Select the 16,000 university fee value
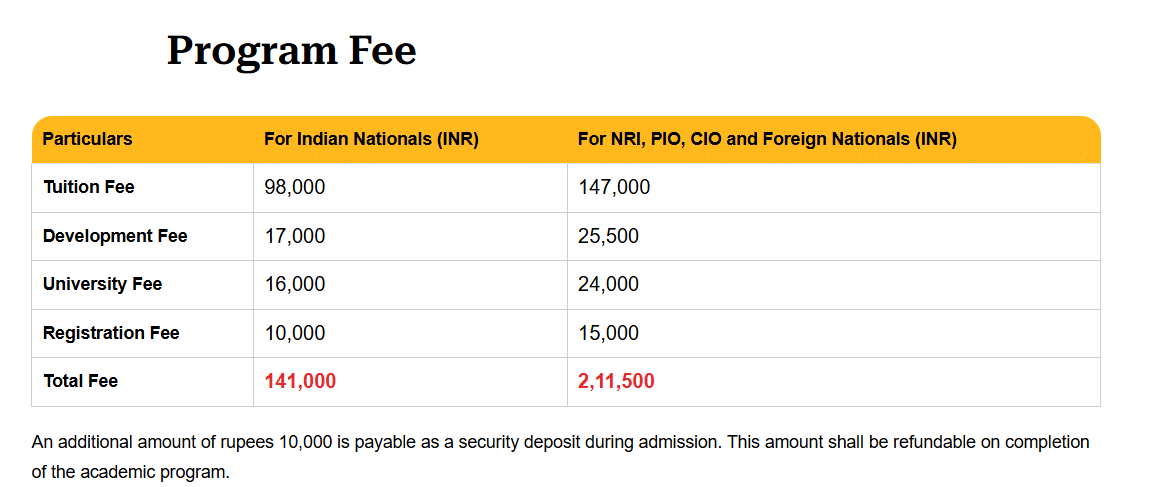The width and height of the screenshot is (1153, 487). pyautogui.click(x=295, y=284)
